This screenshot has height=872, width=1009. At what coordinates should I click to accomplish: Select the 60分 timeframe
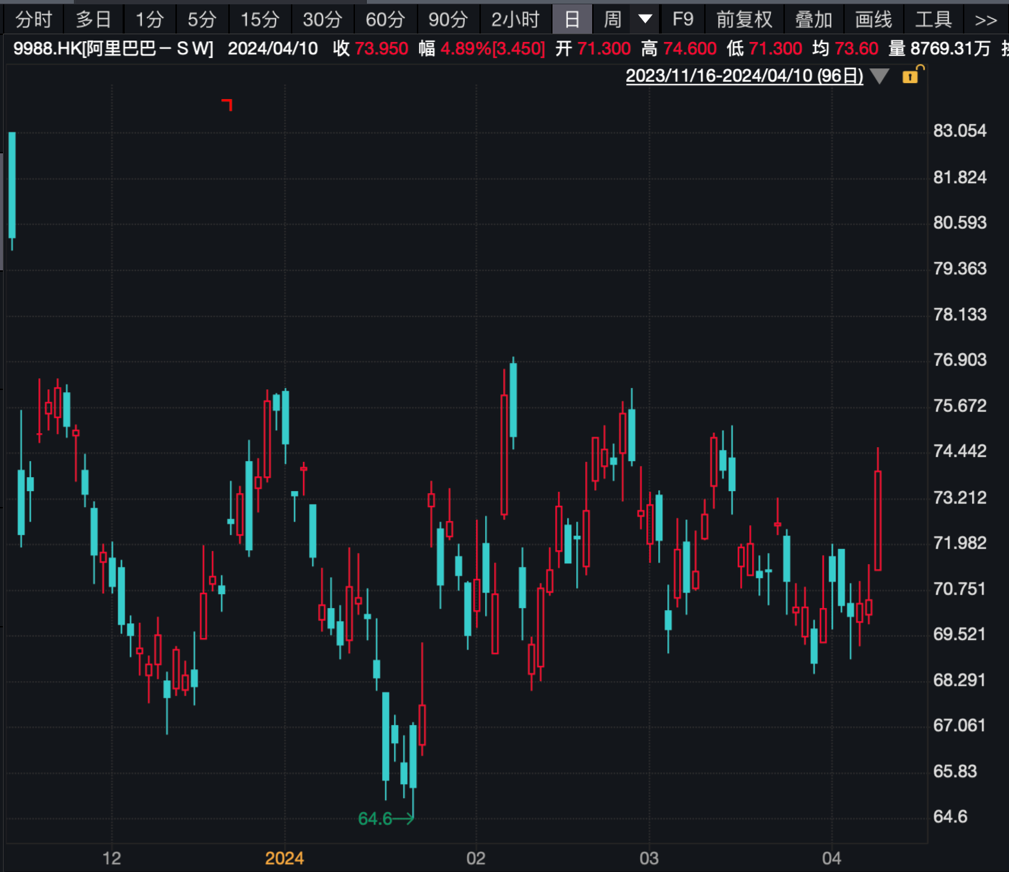tap(385, 19)
